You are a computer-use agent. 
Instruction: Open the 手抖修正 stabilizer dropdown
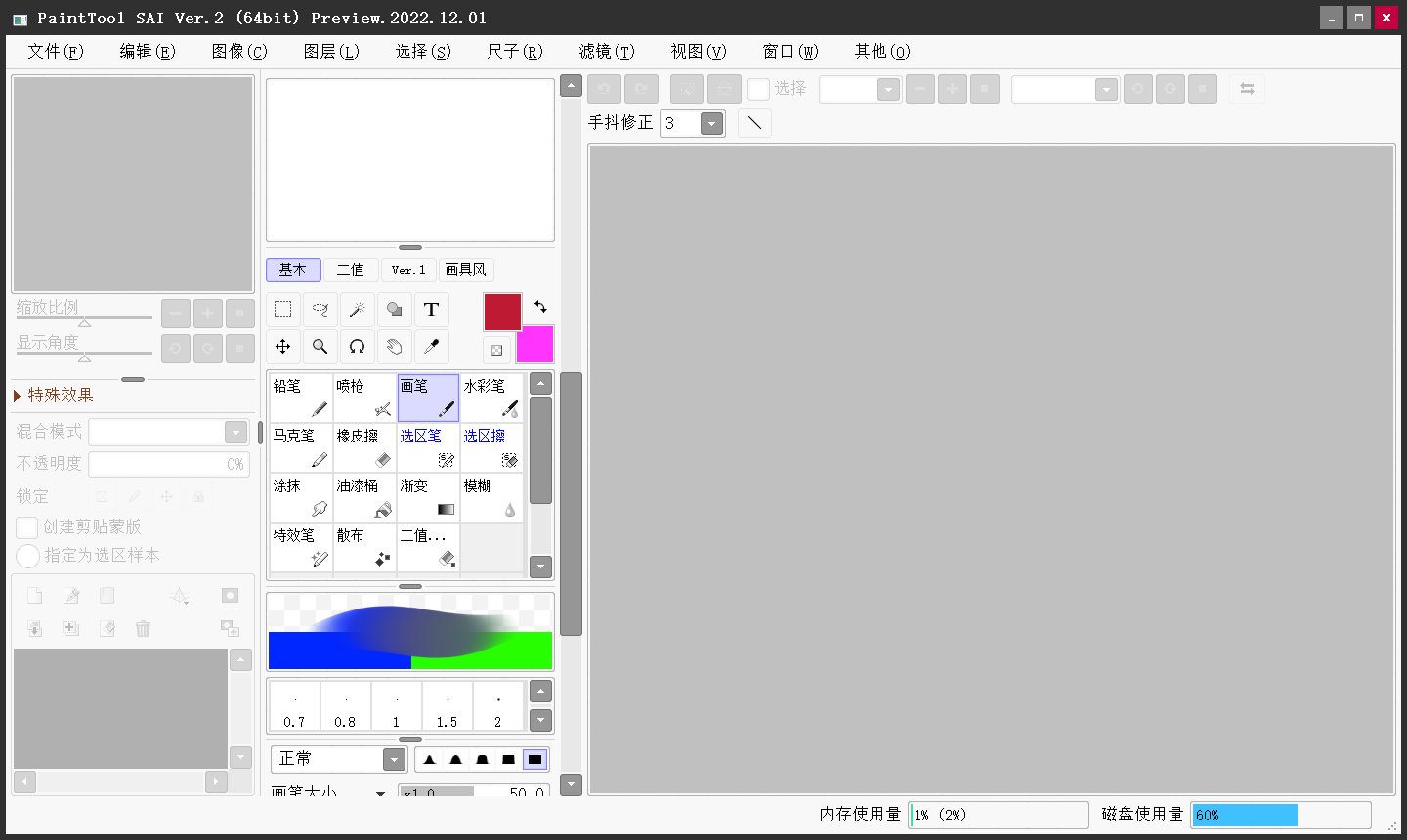coord(711,123)
